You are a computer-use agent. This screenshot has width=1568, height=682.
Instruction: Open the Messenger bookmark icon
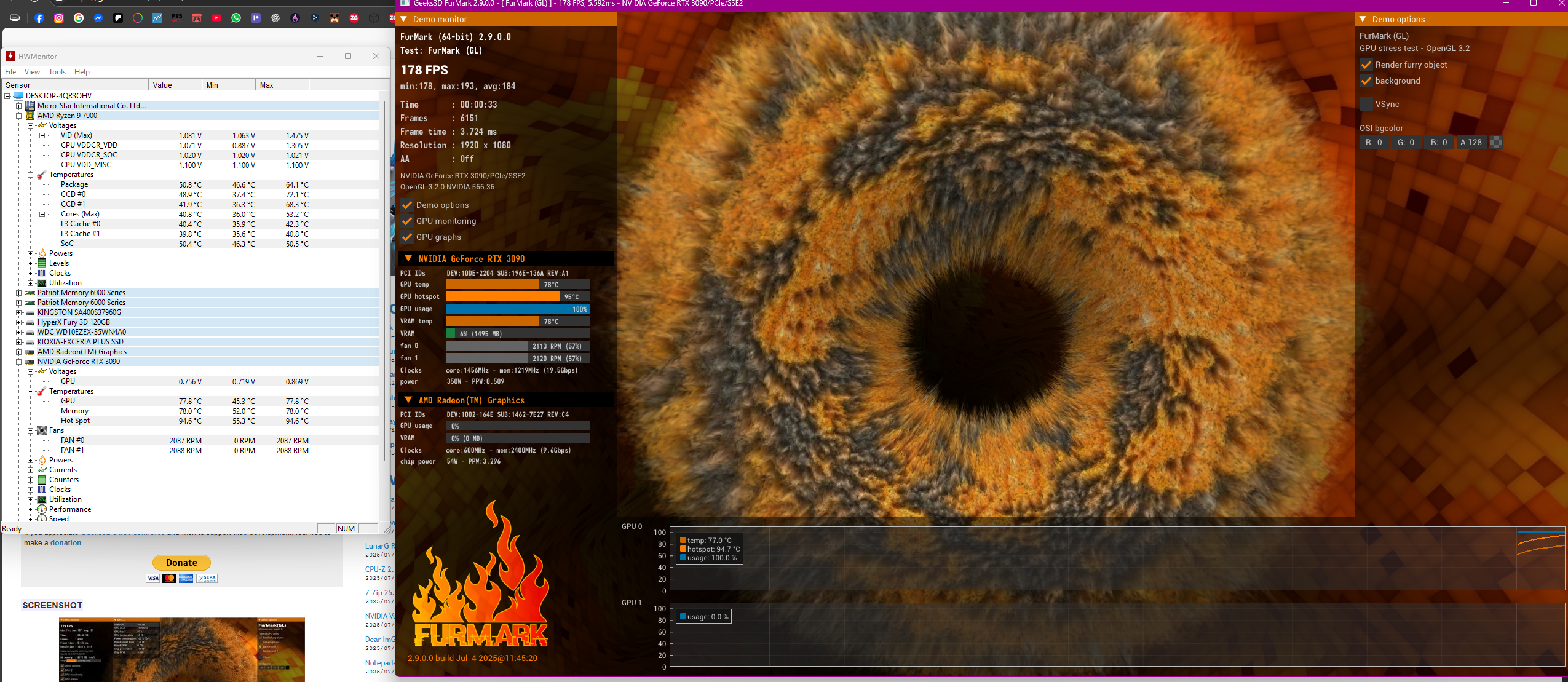coord(98,18)
